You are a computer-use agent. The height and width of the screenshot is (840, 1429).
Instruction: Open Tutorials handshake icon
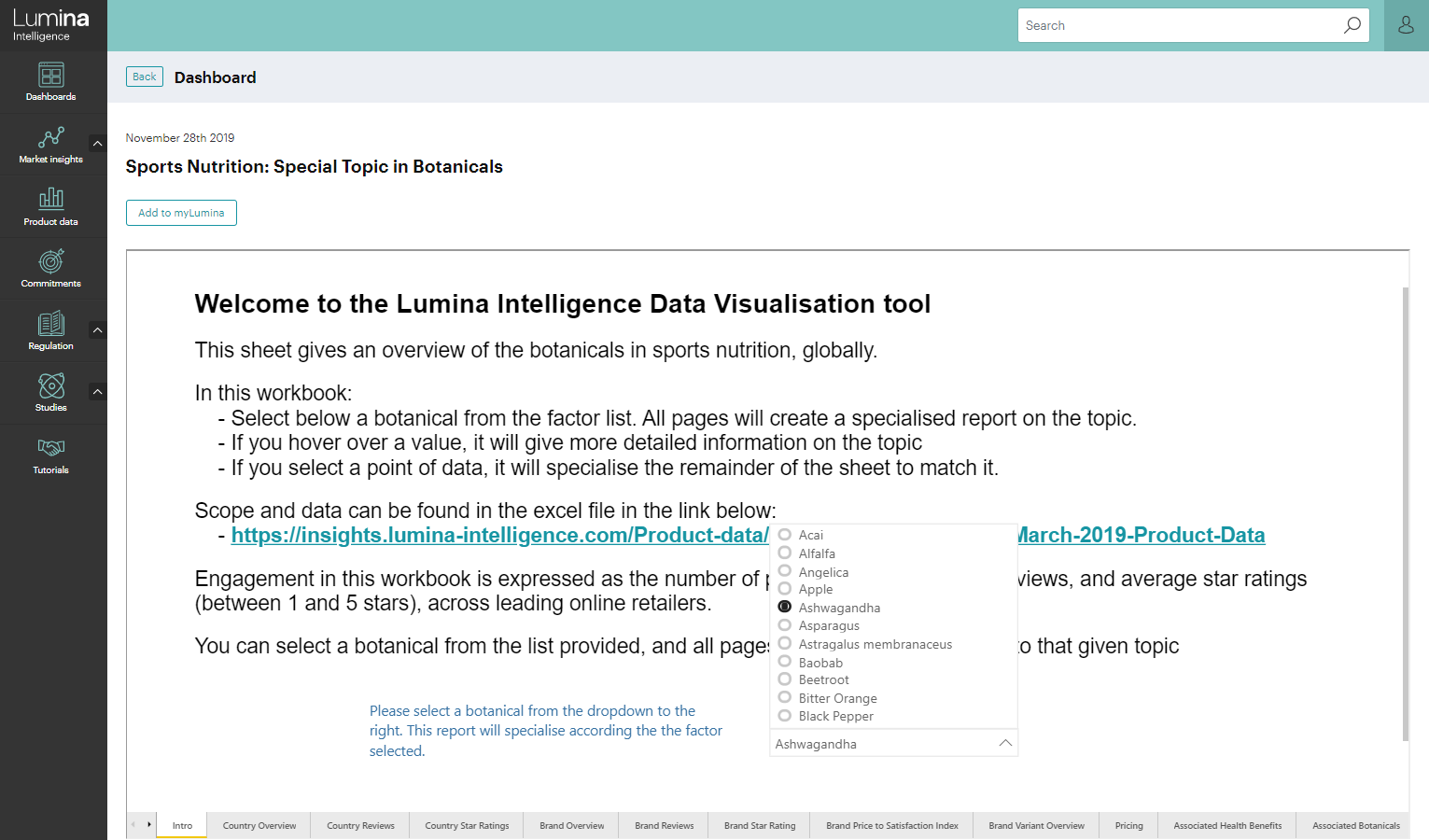51,448
